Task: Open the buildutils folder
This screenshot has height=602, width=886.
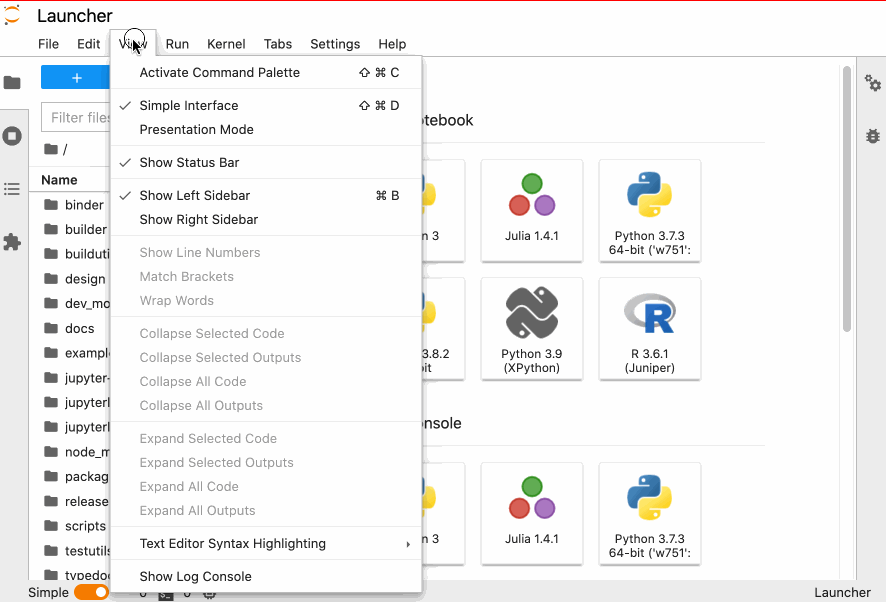Action: coord(71,254)
